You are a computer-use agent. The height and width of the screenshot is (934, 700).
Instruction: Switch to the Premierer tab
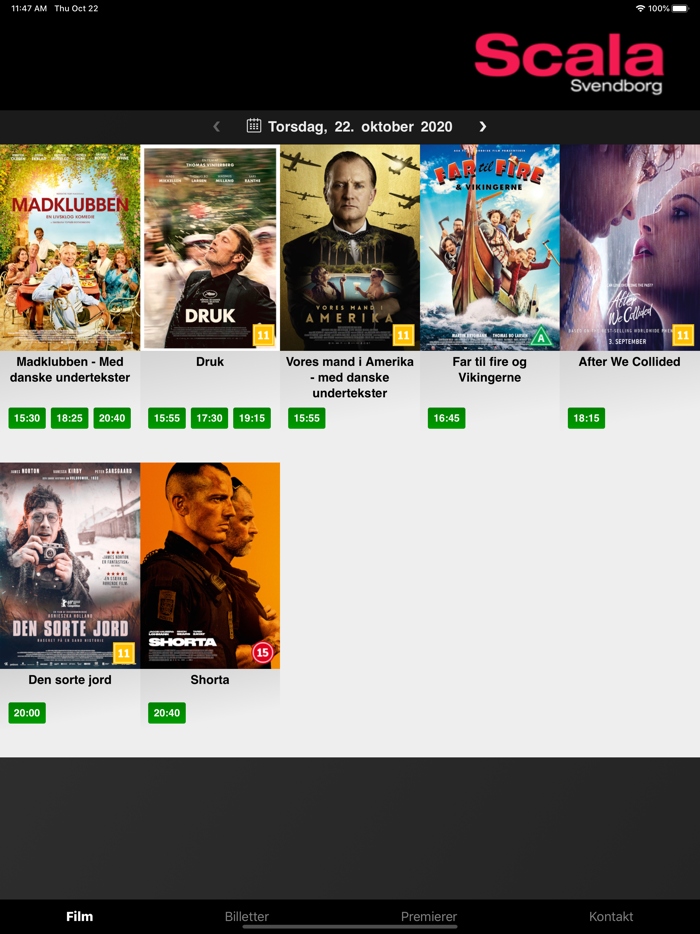tap(429, 916)
